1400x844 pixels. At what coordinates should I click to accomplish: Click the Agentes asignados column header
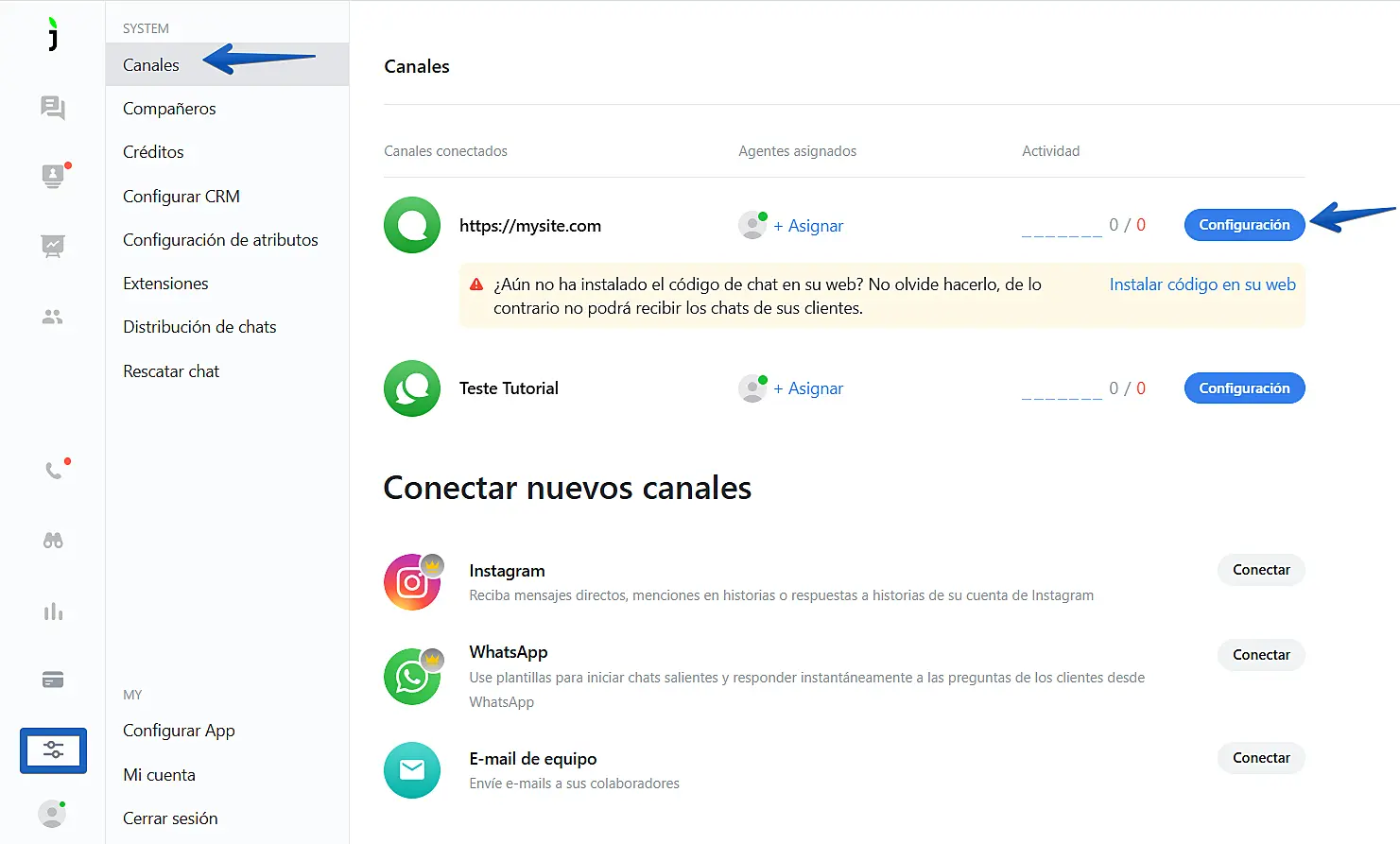pyautogui.click(x=797, y=151)
